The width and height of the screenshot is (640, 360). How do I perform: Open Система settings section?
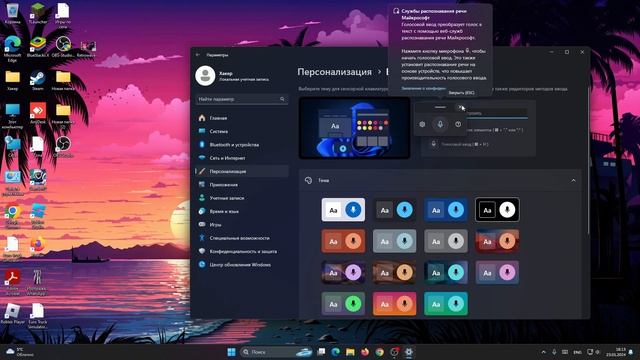point(242,131)
